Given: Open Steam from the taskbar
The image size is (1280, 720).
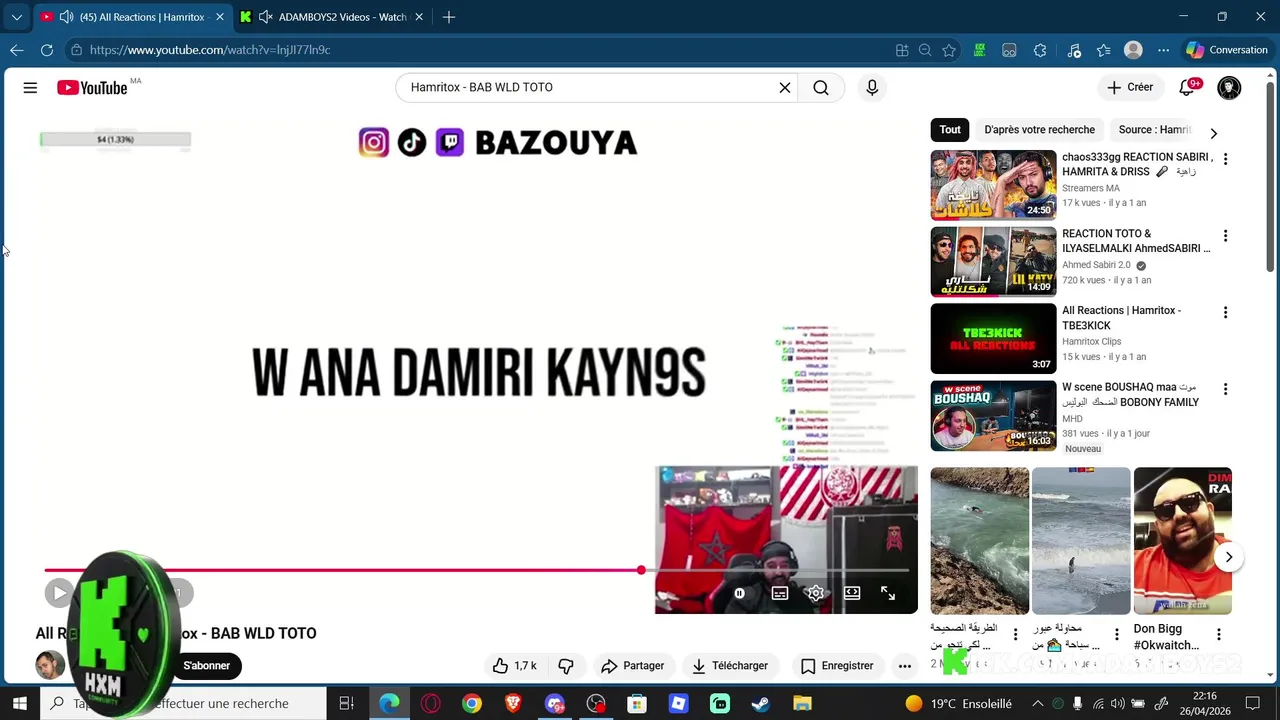Looking at the screenshot, I should (761, 703).
